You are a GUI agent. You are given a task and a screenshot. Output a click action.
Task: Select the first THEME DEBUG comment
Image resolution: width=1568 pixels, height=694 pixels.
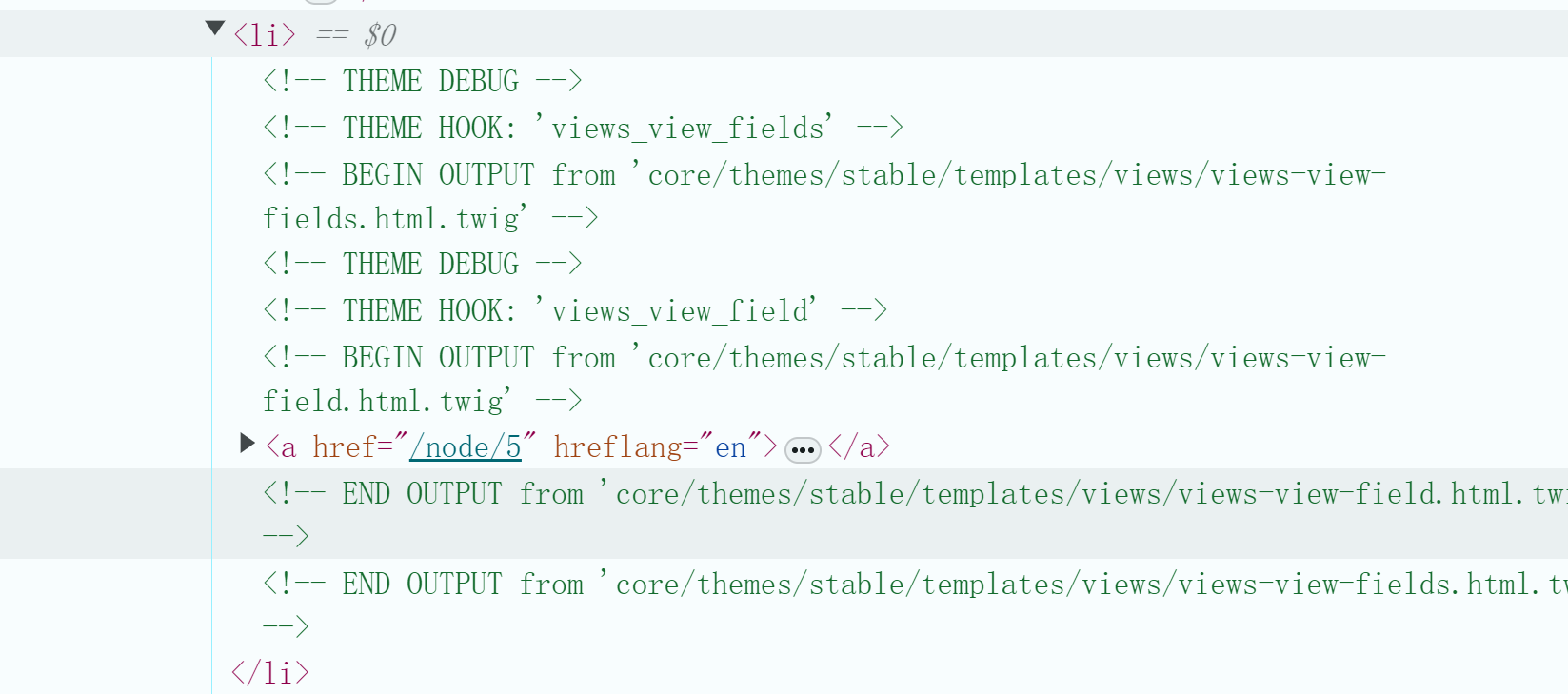[x=423, y=81]
